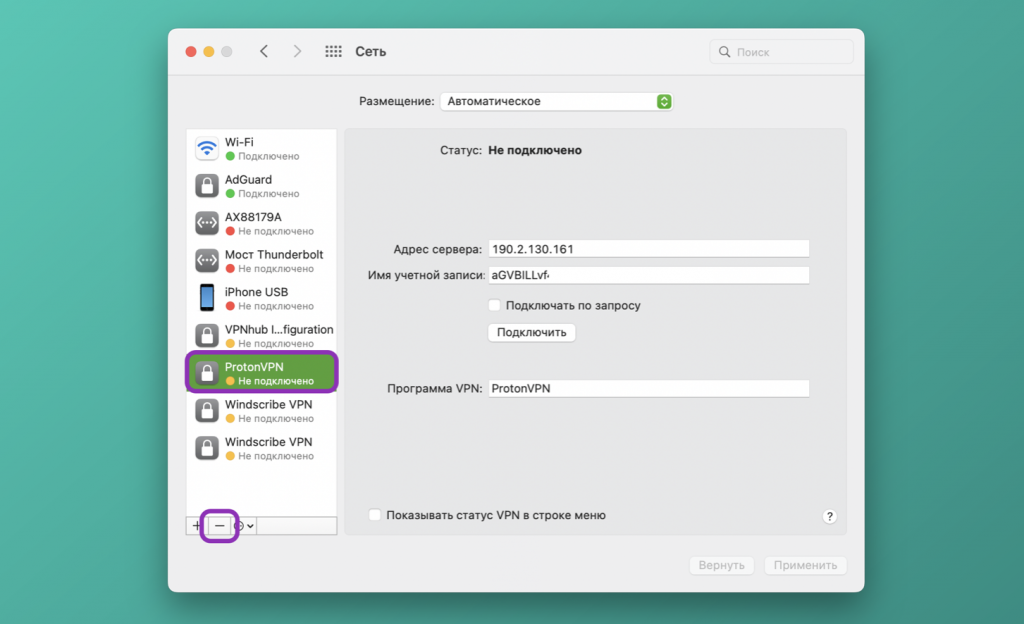Image resolution: width=1024 pixels, height=624 pixels.
Task: Focus the Поиск search field
Action: [x=782, y=52]
